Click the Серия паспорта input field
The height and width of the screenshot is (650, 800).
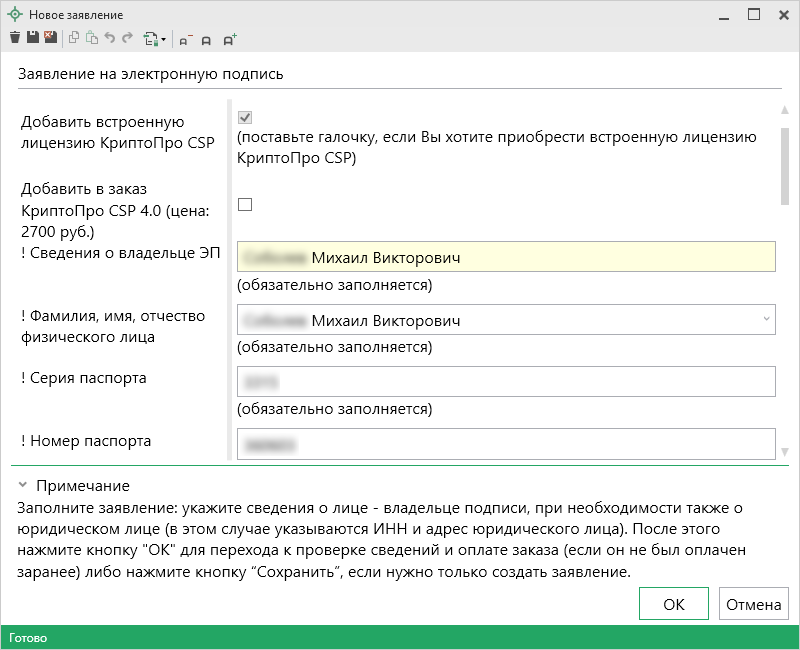click(x=506, y=382)
